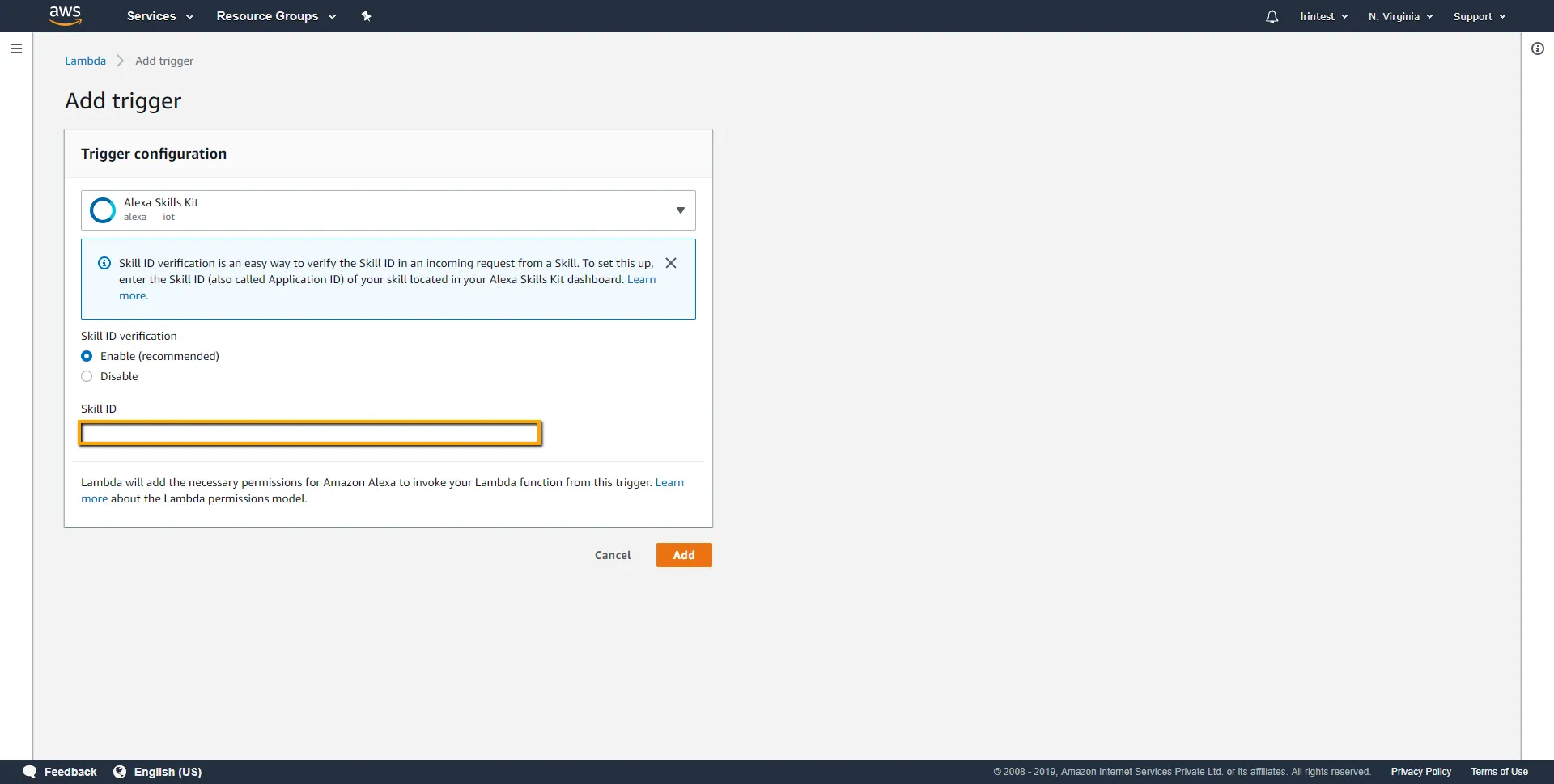
Task: Select the Disable radio option
Action: click(x=87, y=376)
